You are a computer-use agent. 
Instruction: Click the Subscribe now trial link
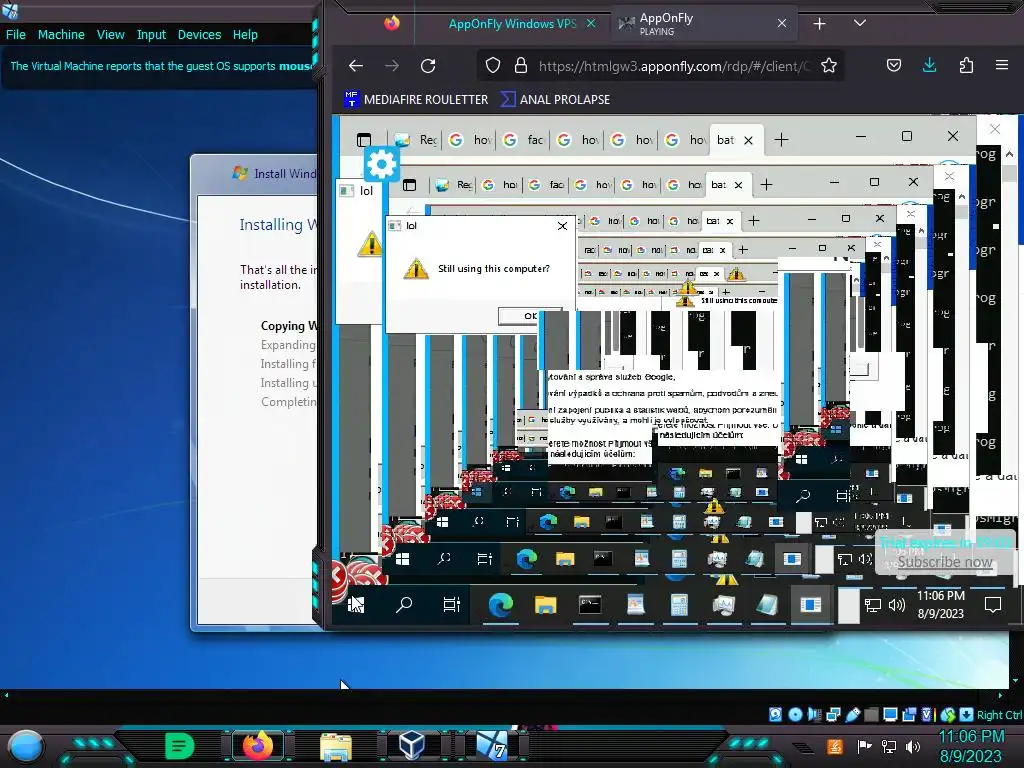click(x=944, y=562)
